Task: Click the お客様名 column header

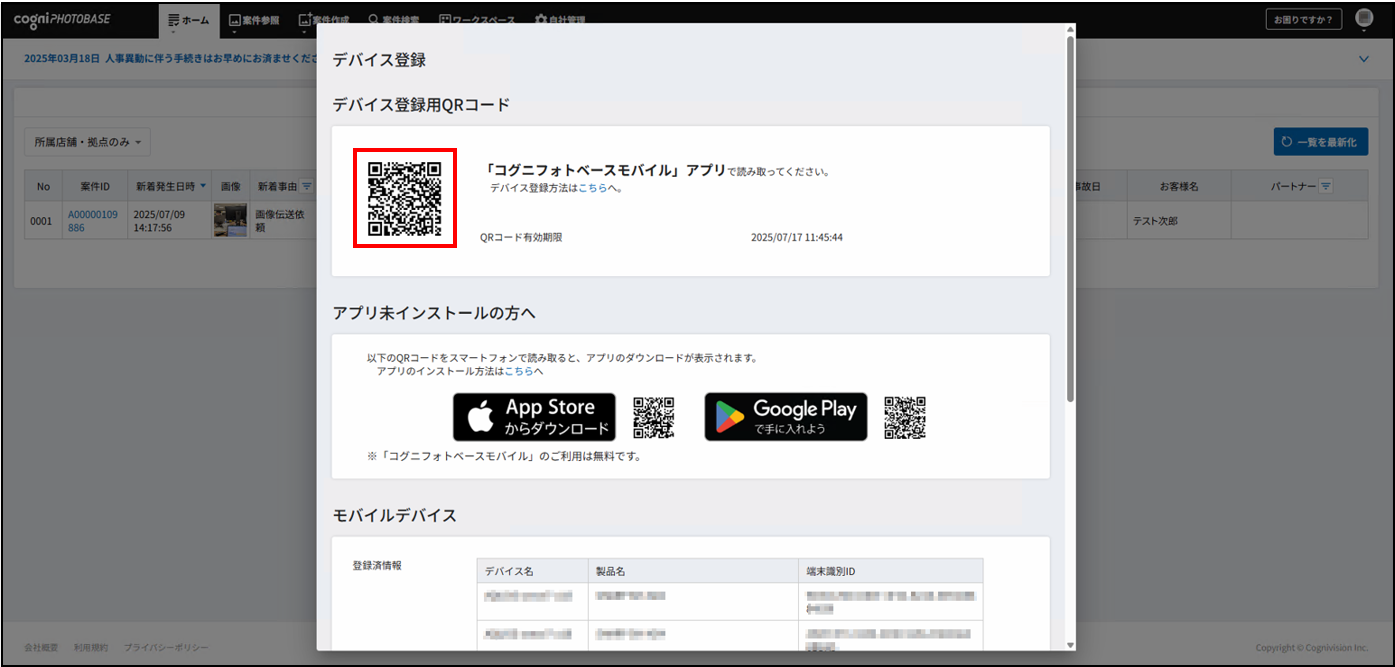Action: pos(1179,186)
